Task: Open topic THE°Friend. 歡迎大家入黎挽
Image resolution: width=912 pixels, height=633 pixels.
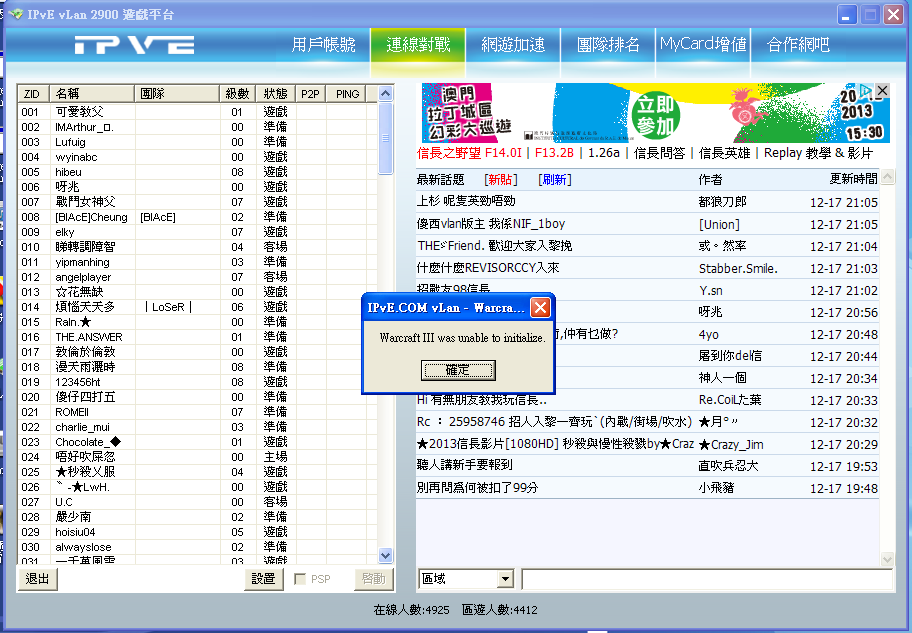Action: (494, 246)
